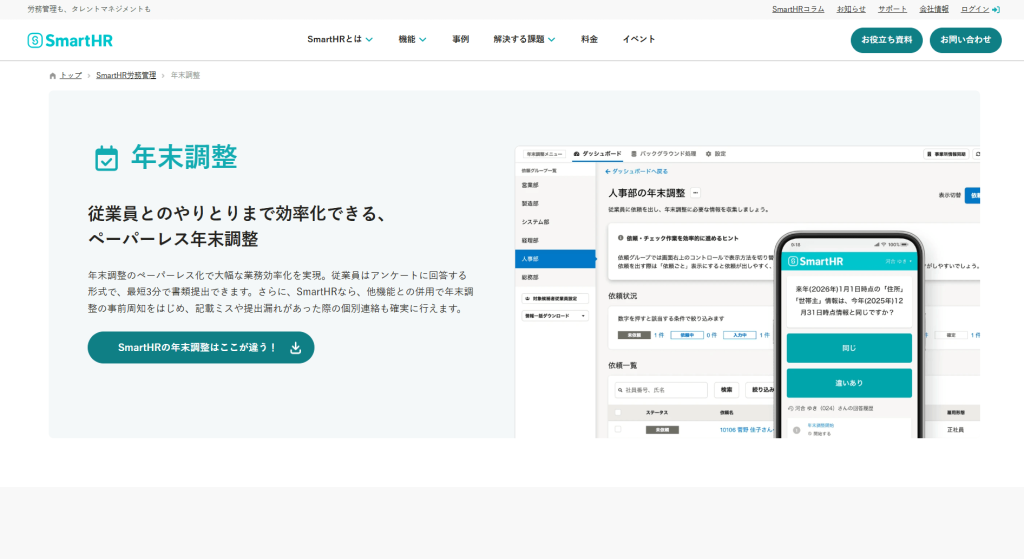Open the 情報一括ダウンロード dropdown in the screenshot sidebar
The image size is (1024, 559).
555,316
